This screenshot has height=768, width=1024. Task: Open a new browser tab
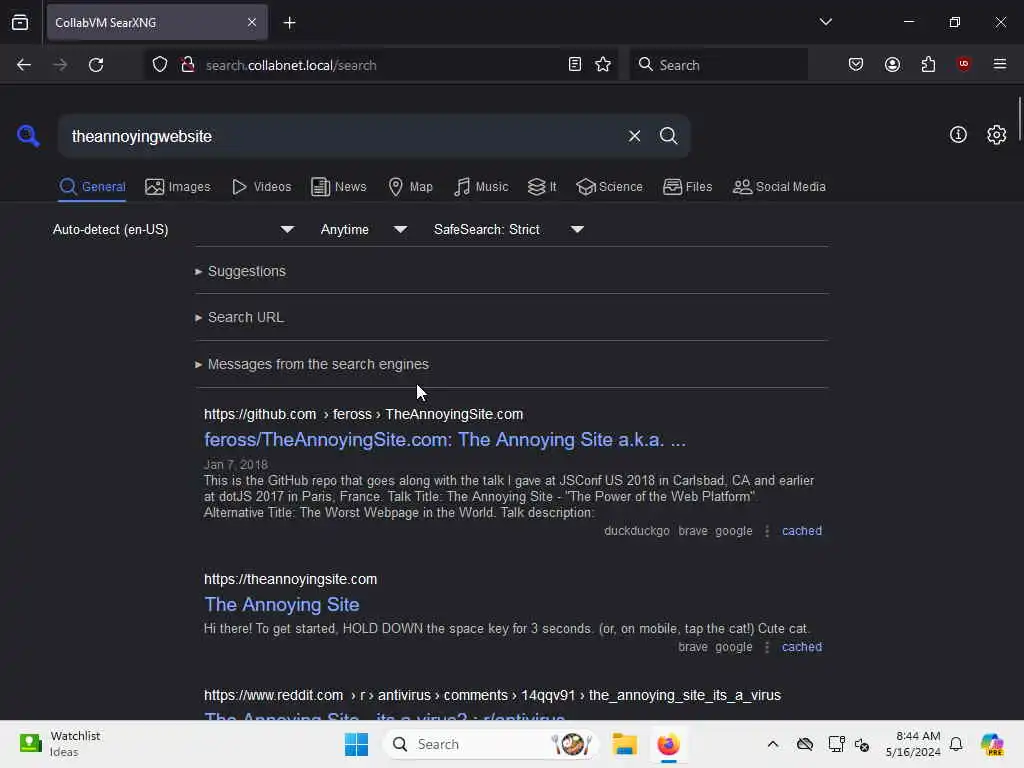289,23
